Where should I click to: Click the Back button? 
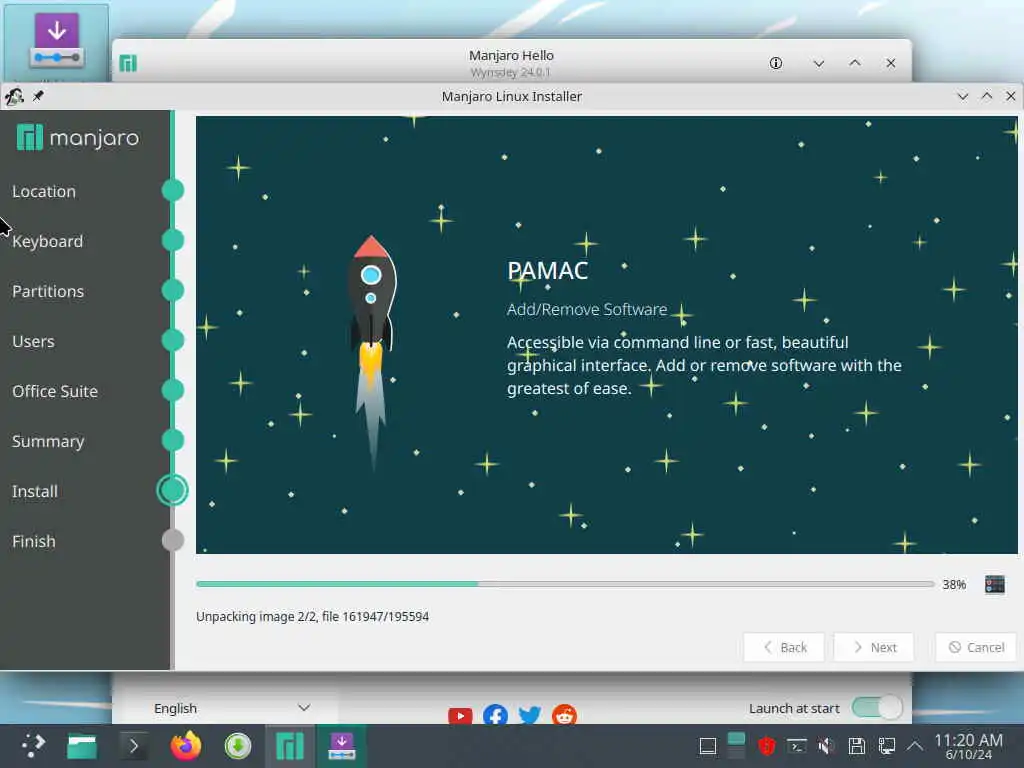click(784, 647)
